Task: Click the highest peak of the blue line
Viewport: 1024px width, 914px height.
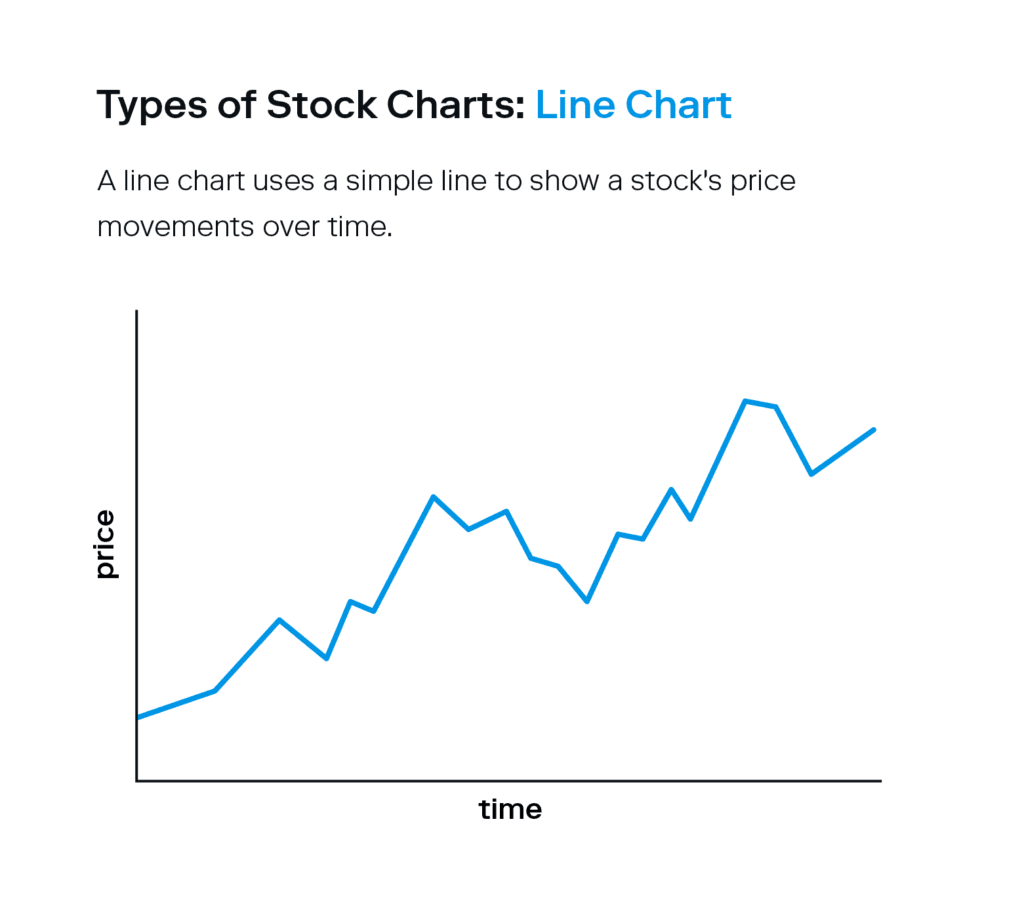Action: point(745,401)
